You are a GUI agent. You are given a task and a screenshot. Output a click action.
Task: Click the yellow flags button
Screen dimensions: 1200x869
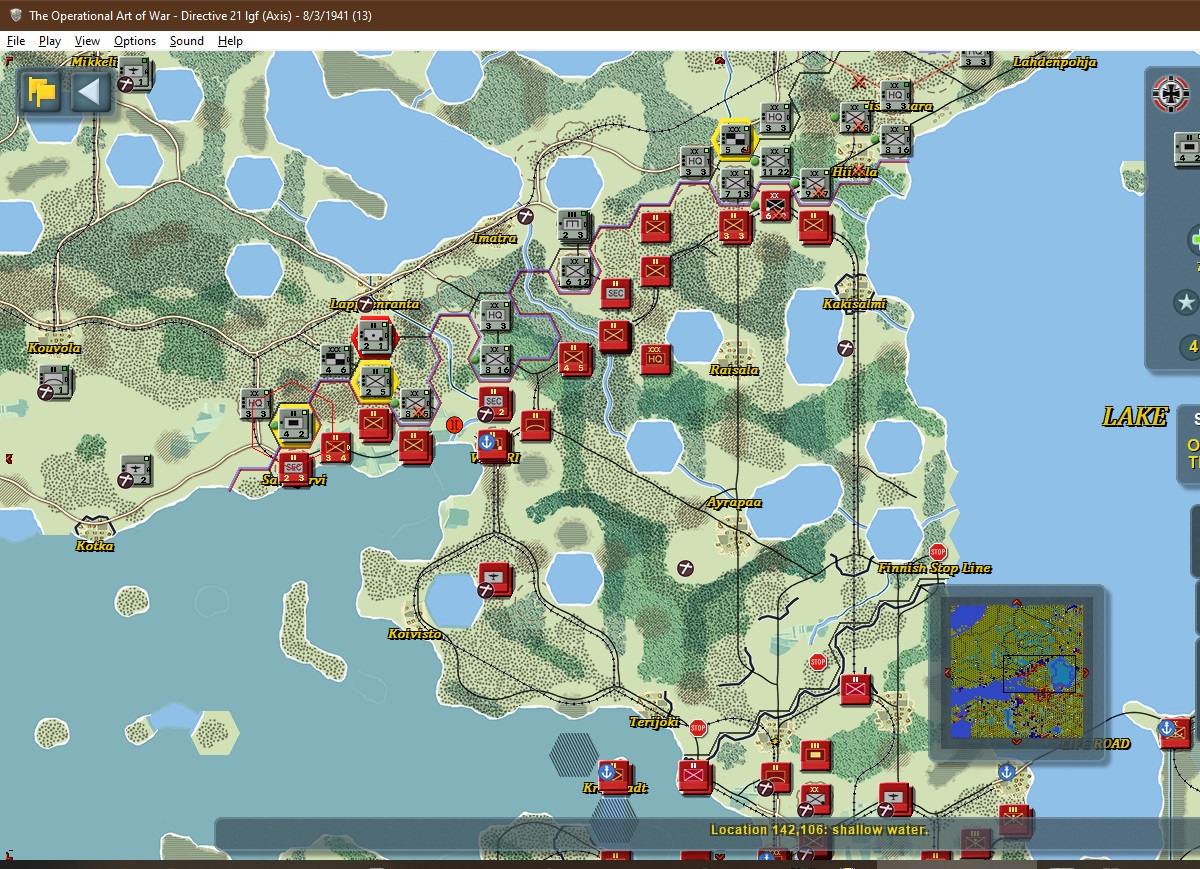coord(41,93)
